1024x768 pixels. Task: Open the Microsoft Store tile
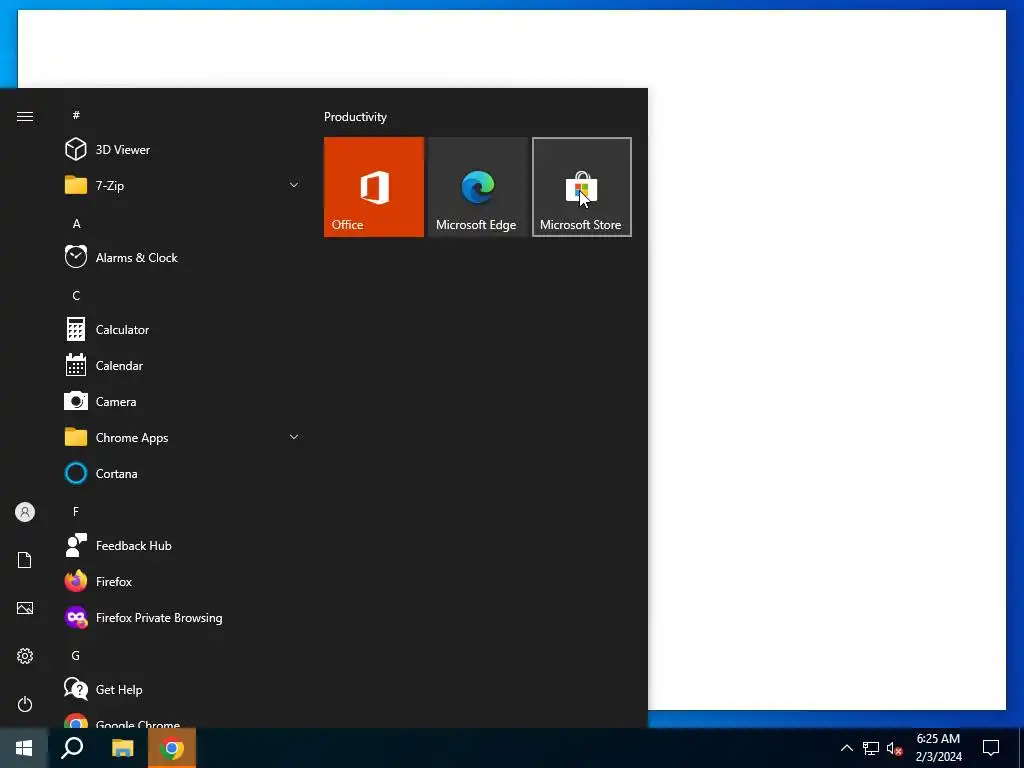click(581, 187)
